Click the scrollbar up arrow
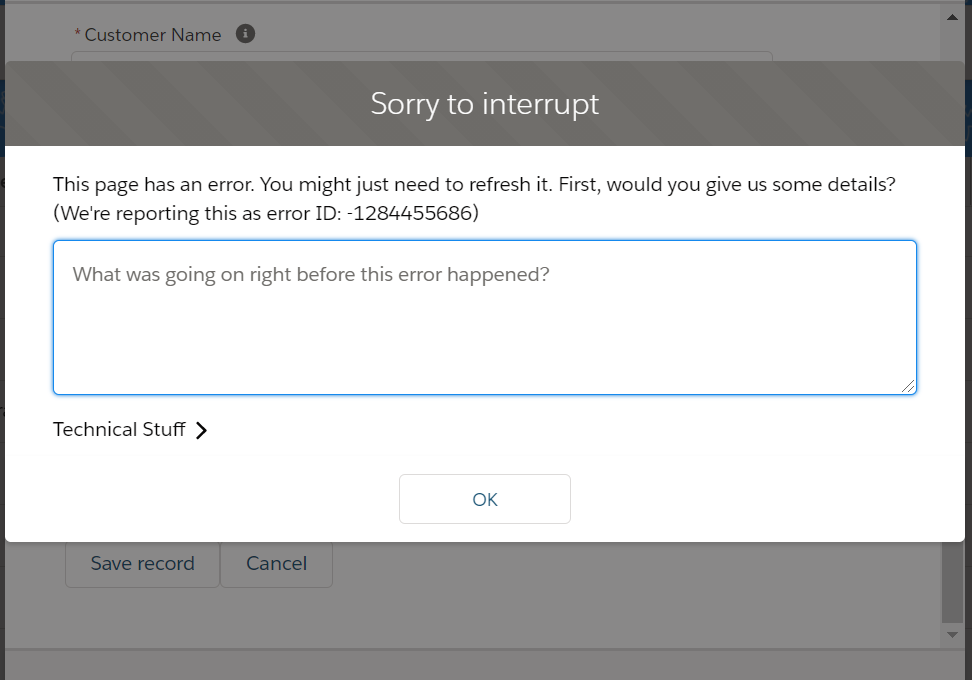 coord(953,15)
